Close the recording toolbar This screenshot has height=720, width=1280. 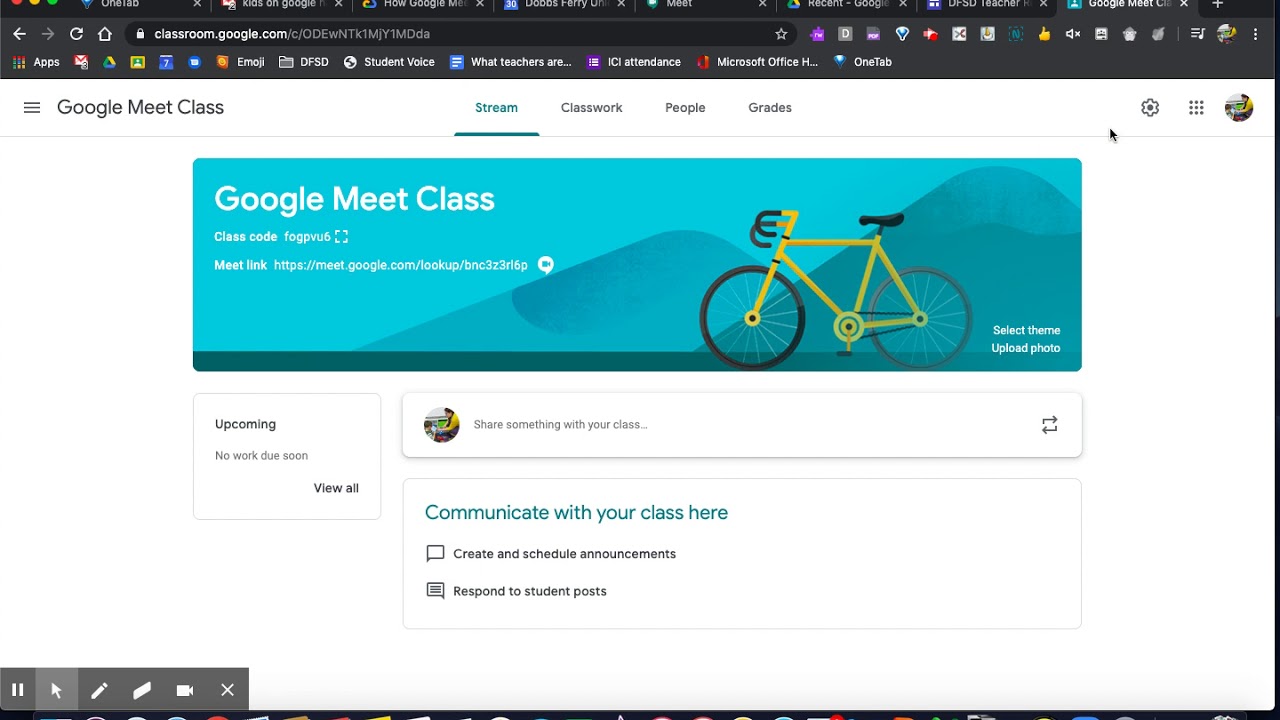[x=228, y=690]
